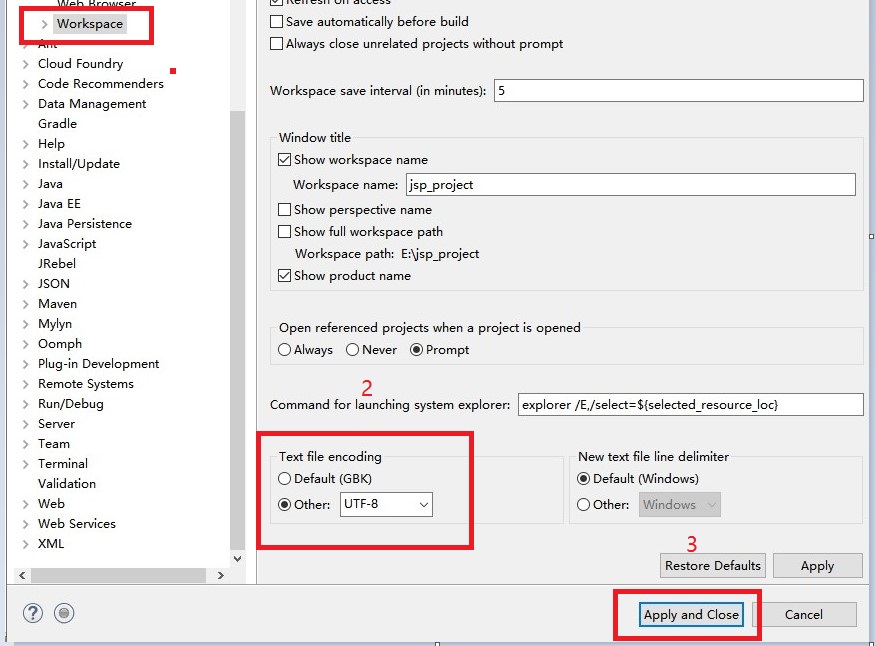The height and width of the screenshot is (646, 876).
Task: Edit the Workspace save interval field
Action: [678, 91]
